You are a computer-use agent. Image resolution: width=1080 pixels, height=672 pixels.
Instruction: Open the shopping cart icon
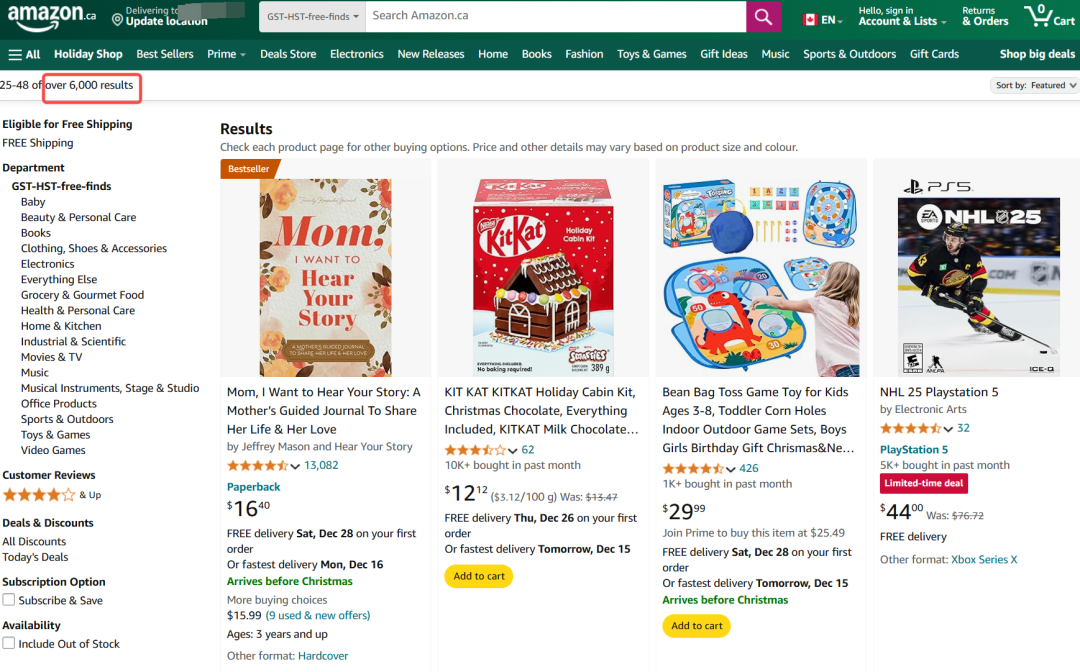[x=1048, y=16]
